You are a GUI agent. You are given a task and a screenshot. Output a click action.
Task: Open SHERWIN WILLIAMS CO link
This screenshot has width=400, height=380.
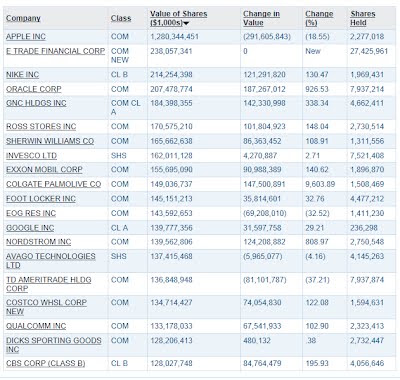click(50, 141)
